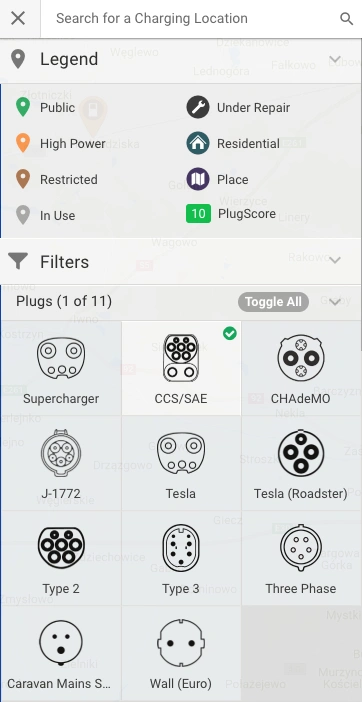Select the Tesla (Roadster) plug
This screenshot has height=702, width=362.
point(301,463)
